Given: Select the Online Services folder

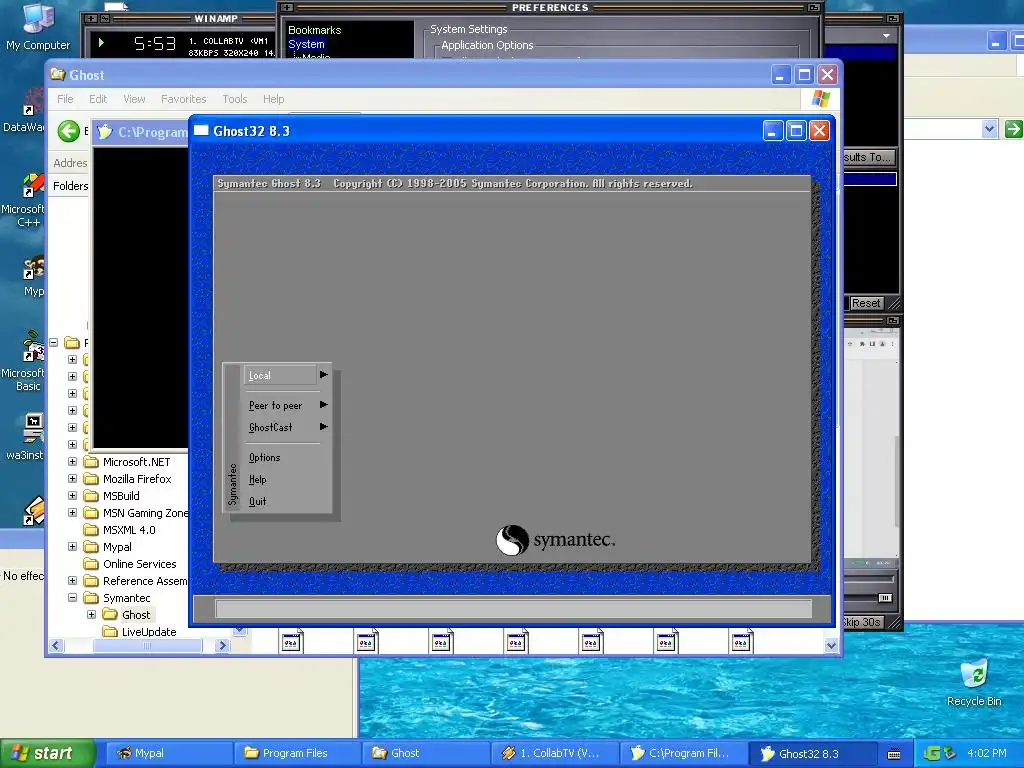Looking at the screenshot, I should (140, 564).
